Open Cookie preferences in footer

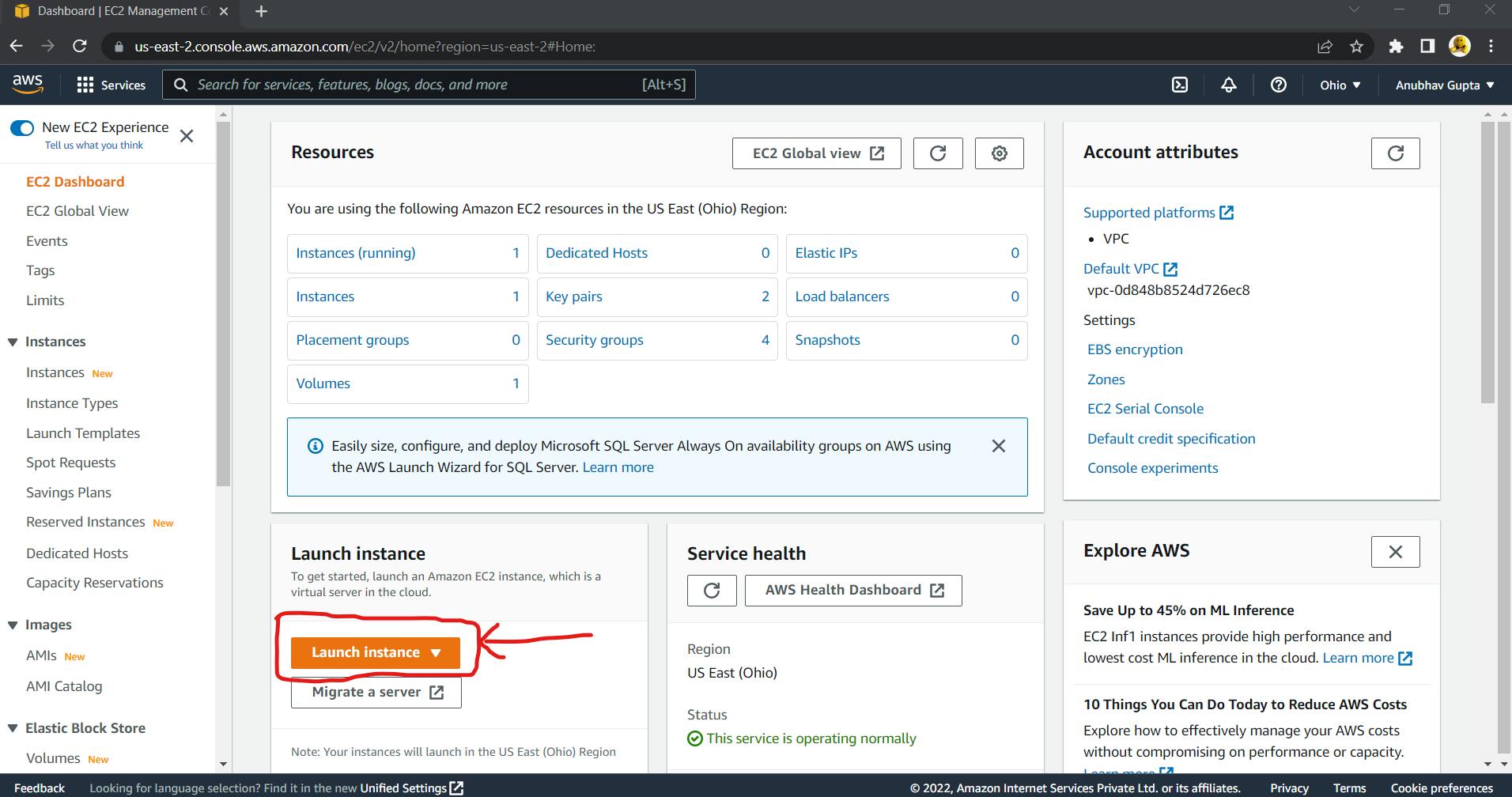coord(1442,788)
